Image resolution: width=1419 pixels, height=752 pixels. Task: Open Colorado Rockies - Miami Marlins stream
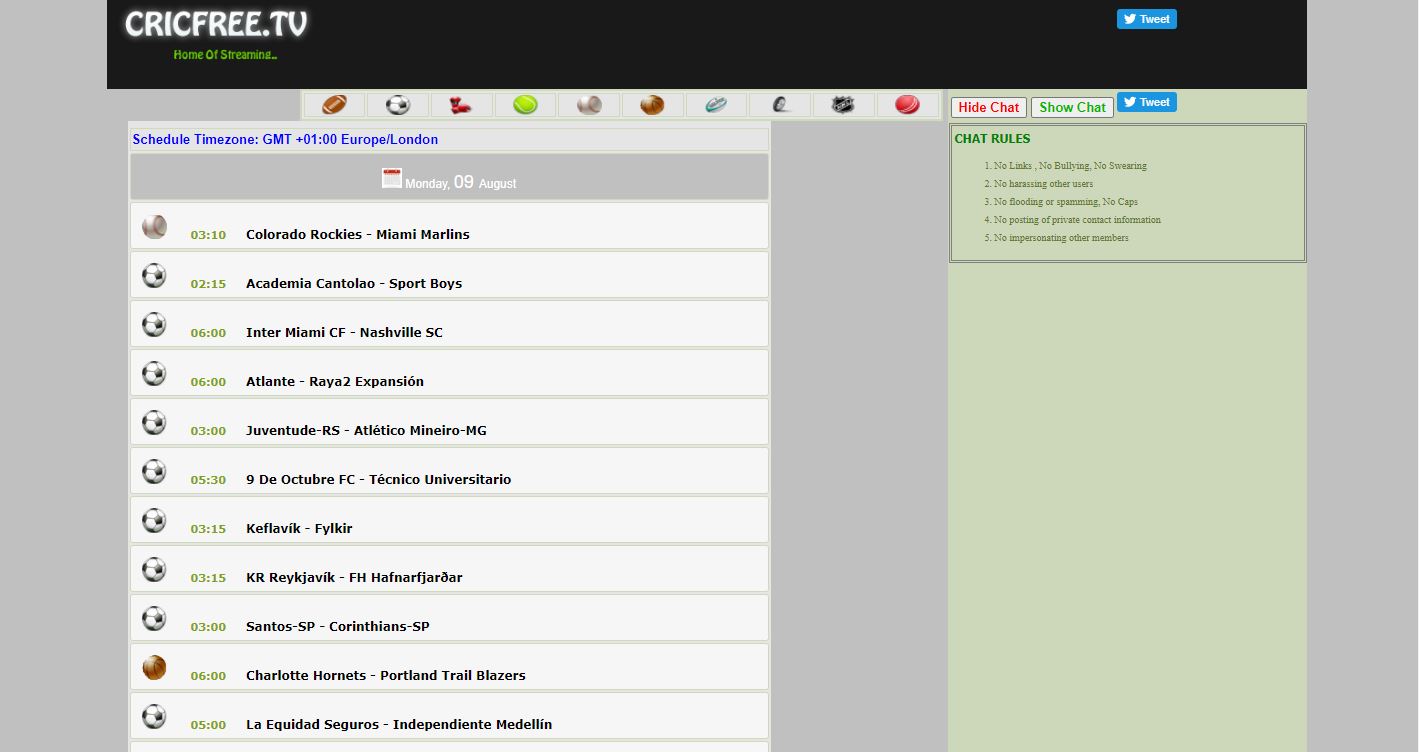click(358, 234)
